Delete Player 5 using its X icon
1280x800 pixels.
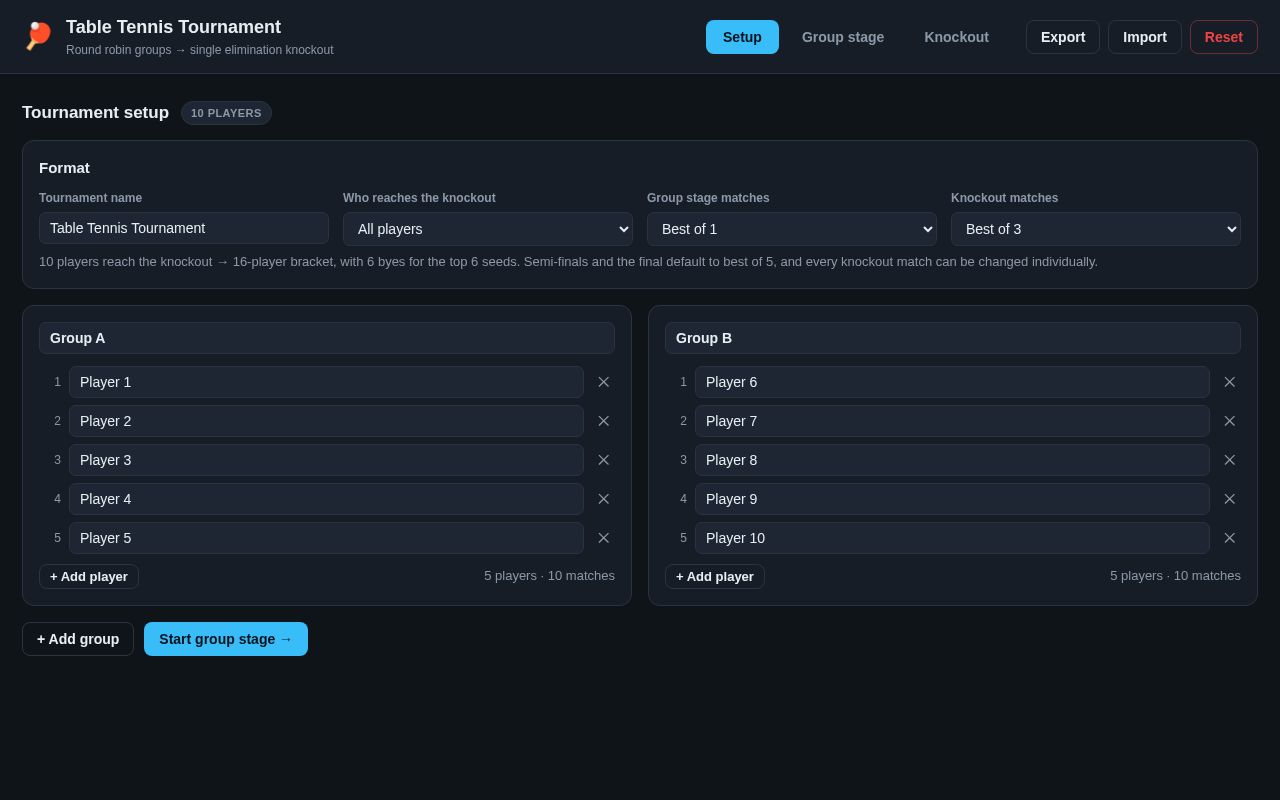(x=604, y=538)
